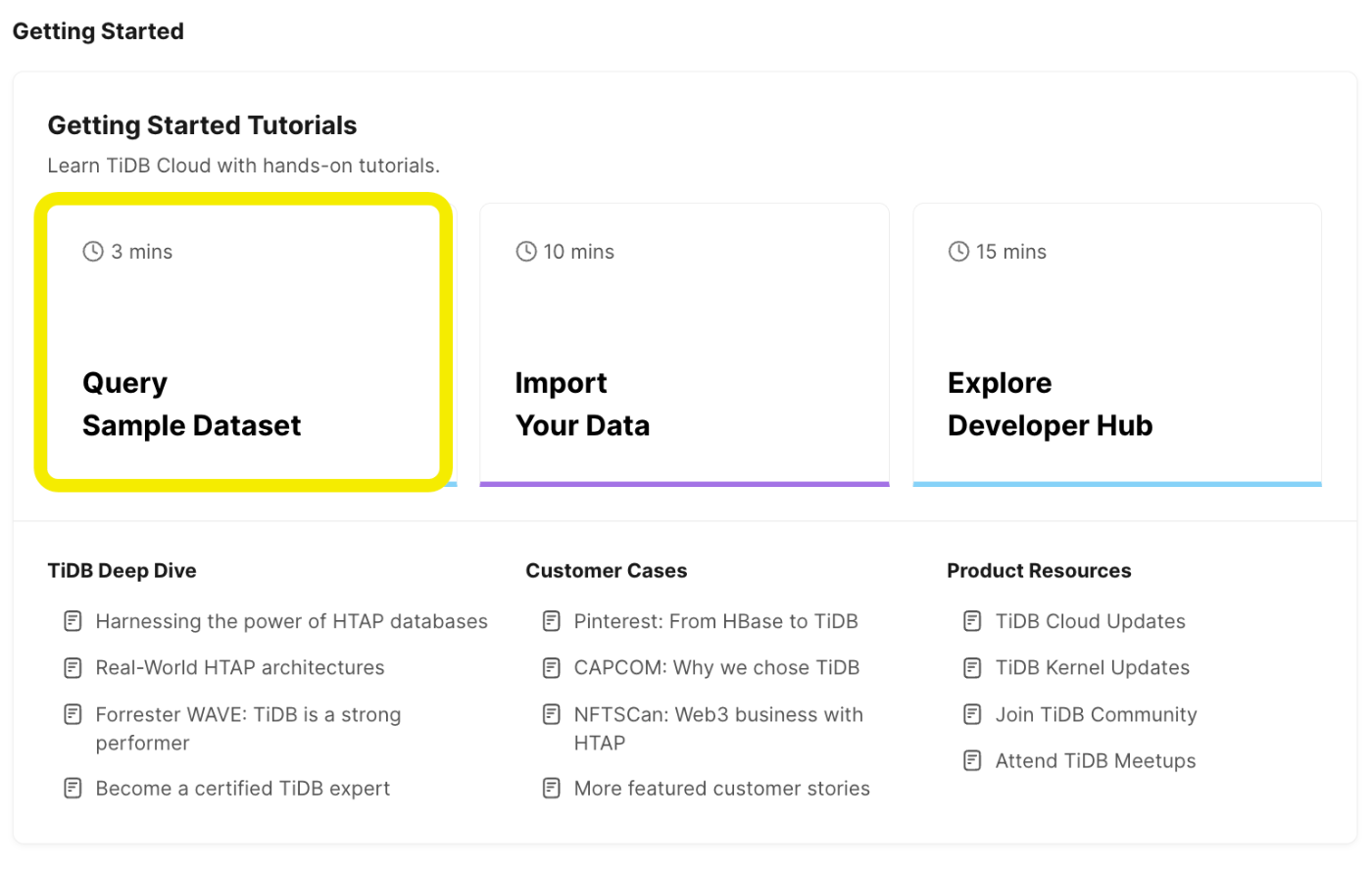Click the 'Getting Started Tutorials' heading
This screenshot has height=869, width=1372.
[202, 125]
